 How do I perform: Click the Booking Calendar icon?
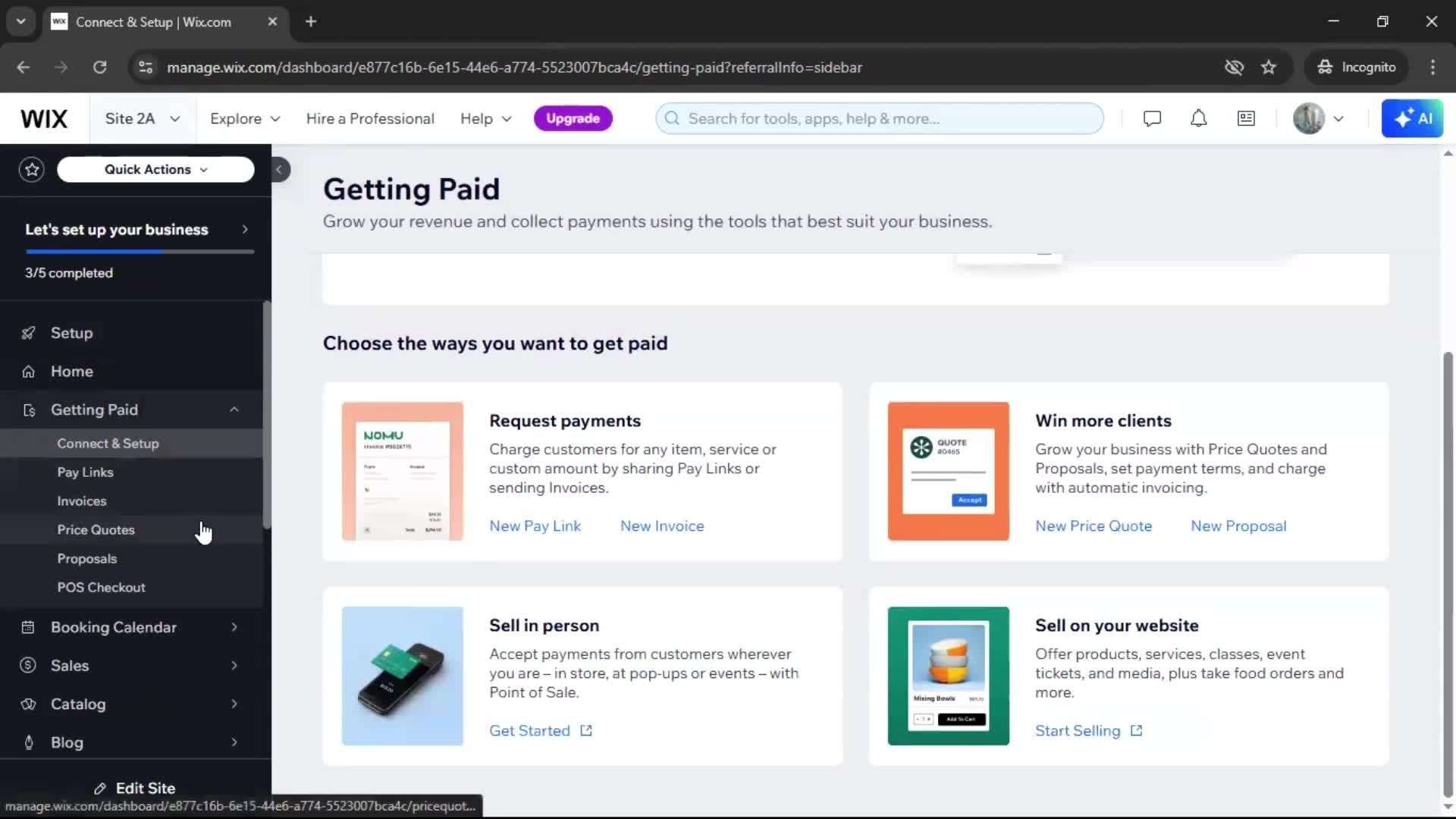tap(28, 627)
